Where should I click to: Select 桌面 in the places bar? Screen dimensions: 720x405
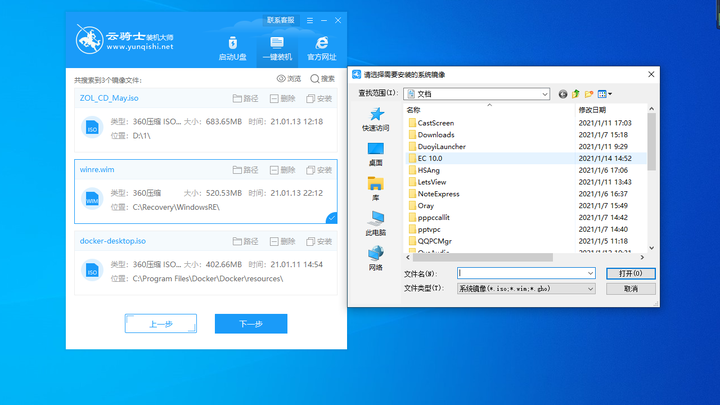coord(376,154)
